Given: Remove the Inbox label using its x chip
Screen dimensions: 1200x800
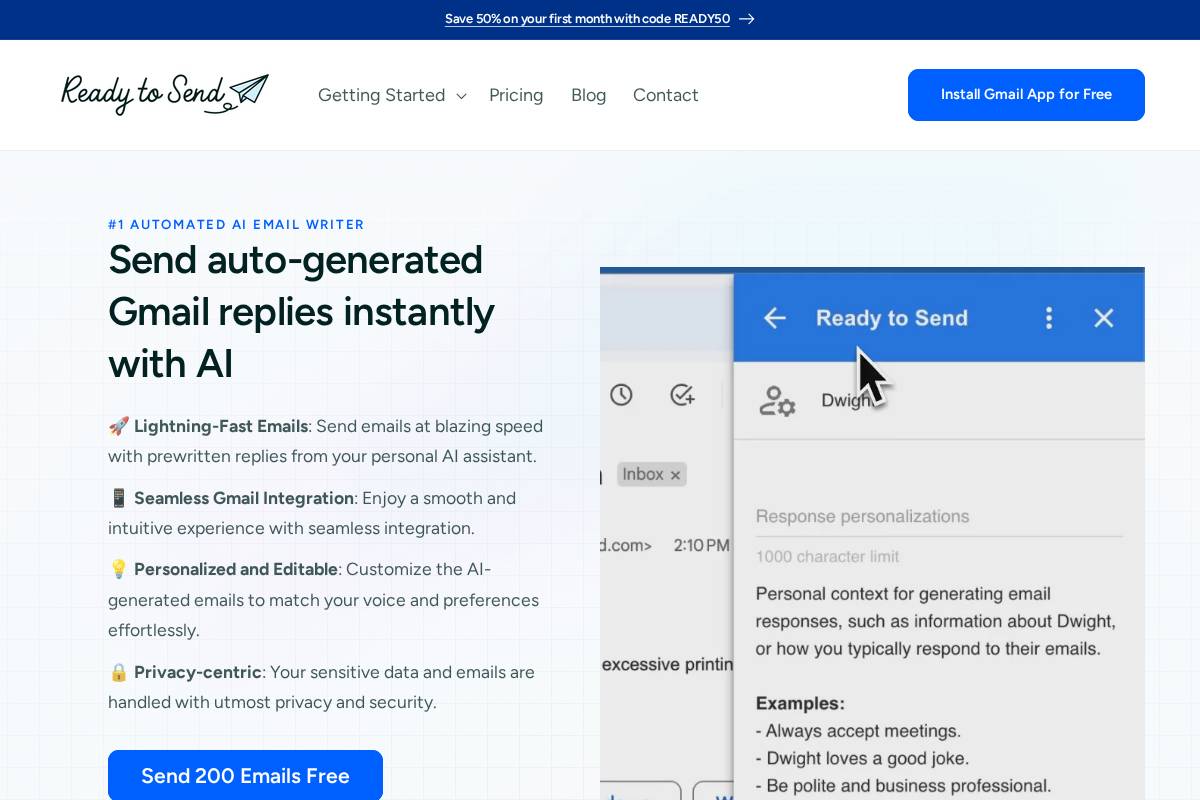Looking at the screenshot, I should point(675,474).
